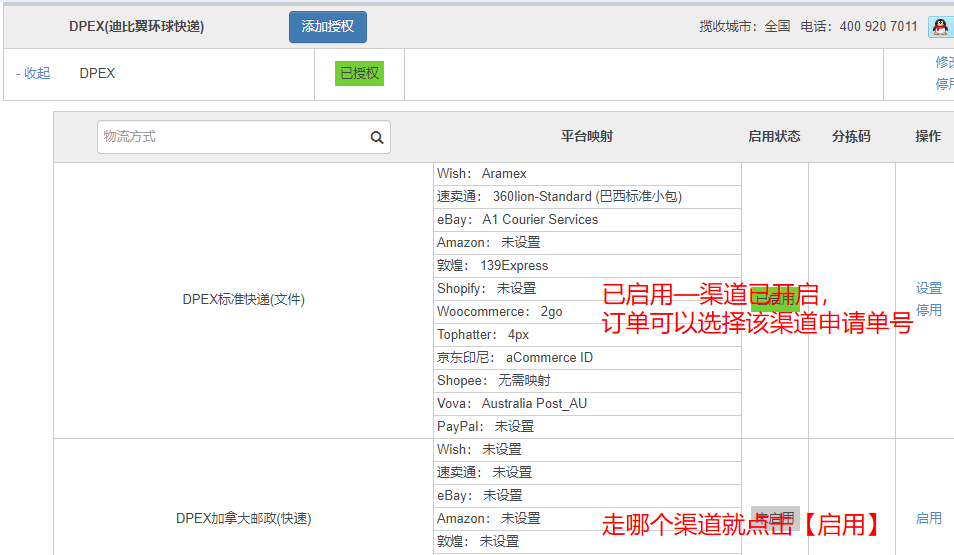Image resolution: width=954 pixels, height=555 pixels.
Task: Click 揽收城市: 全国 text
Action: 745,27
